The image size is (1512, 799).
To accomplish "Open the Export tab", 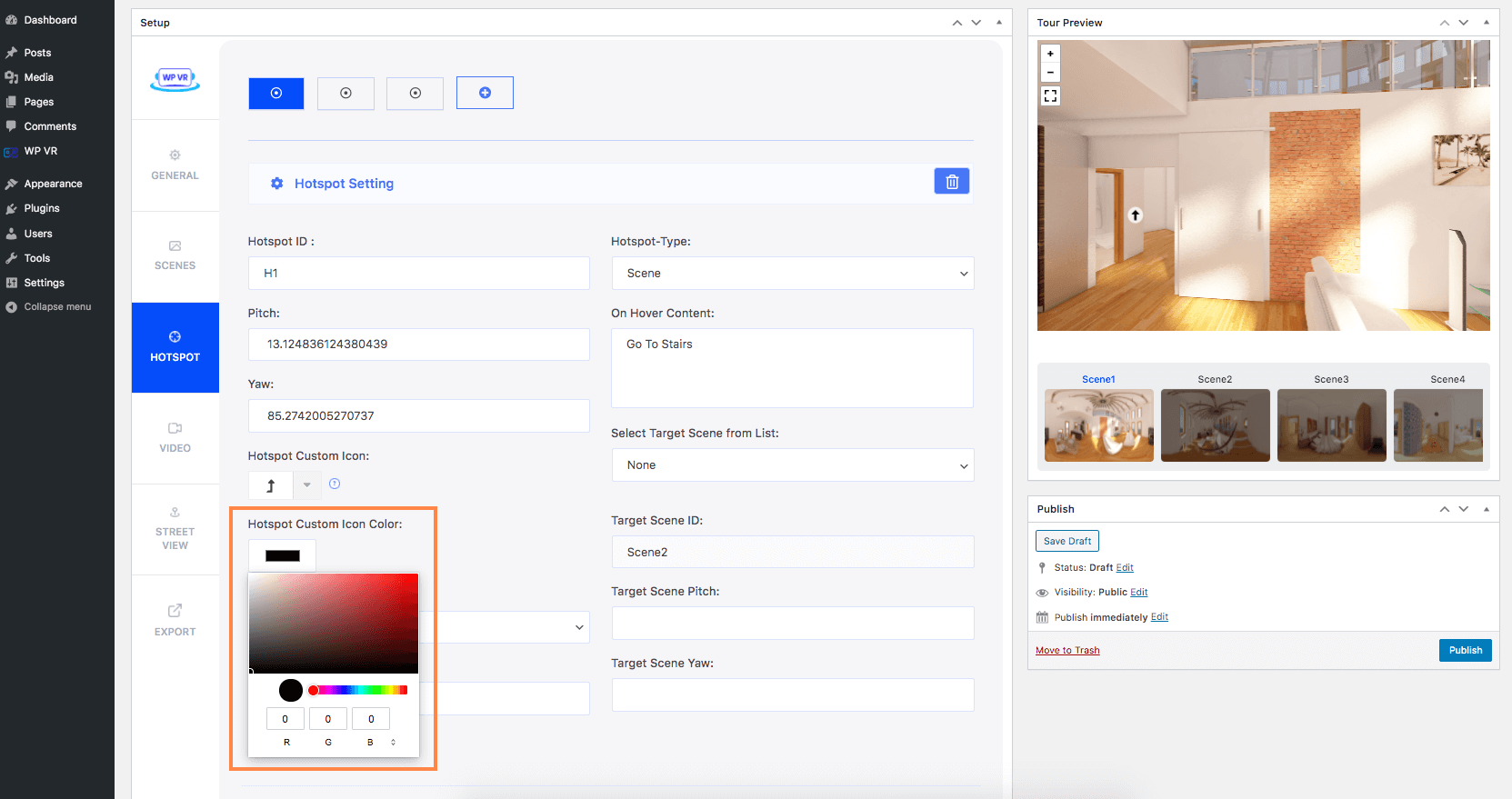I will [x=175, y=619].
